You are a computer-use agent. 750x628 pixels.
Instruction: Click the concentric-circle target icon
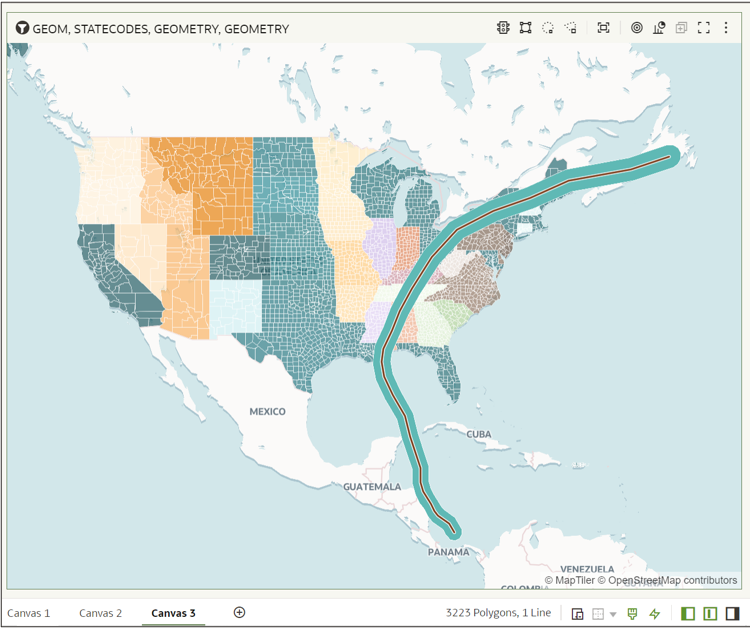(637, 28)
